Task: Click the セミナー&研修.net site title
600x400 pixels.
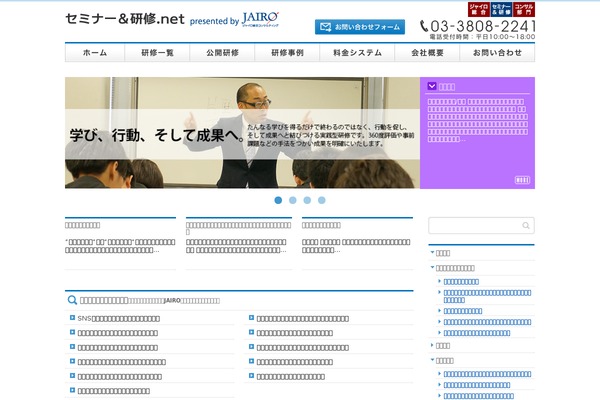Action: pyautogui.click(x=125, y=19)
